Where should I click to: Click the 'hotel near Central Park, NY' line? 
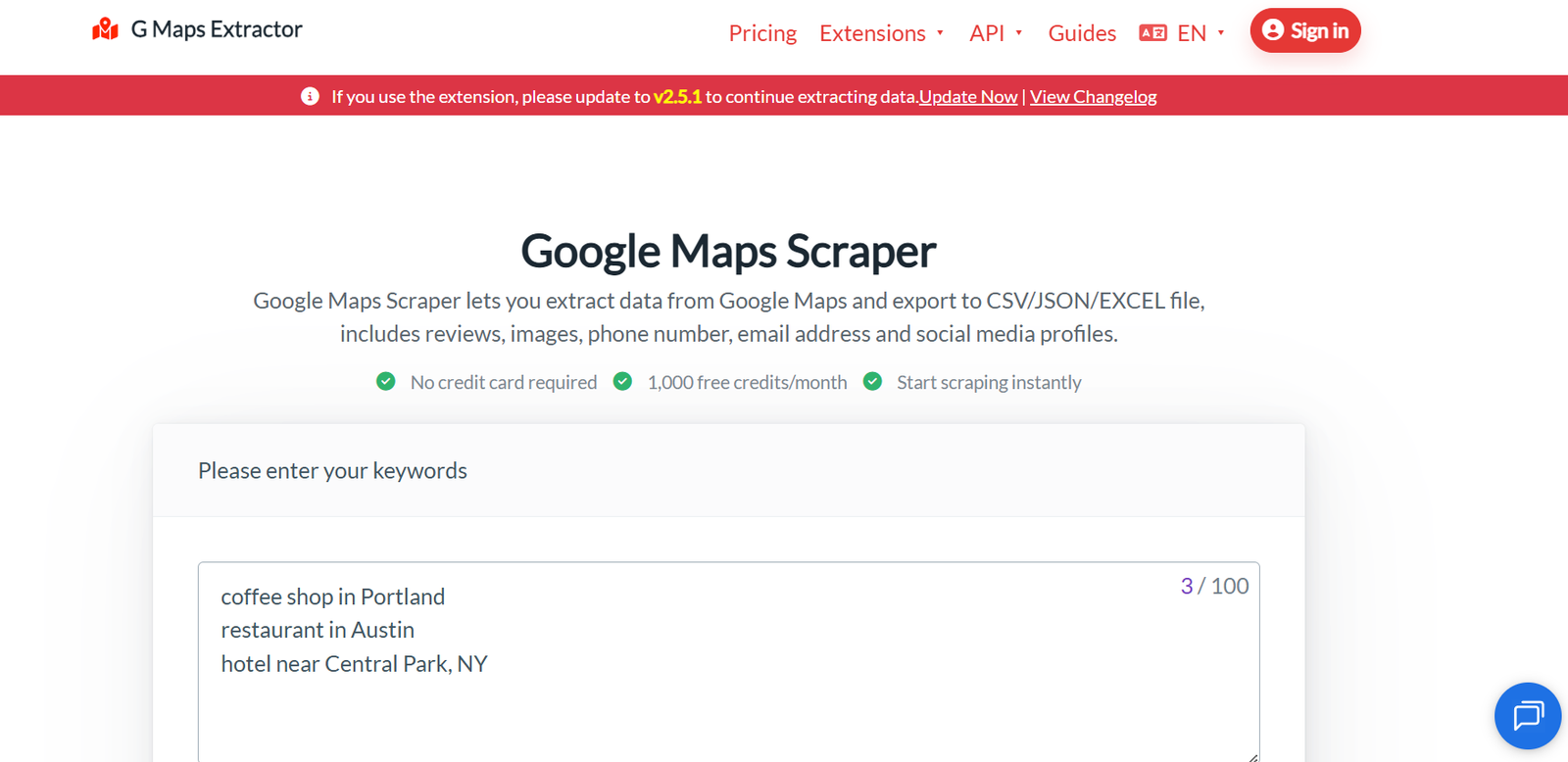pos(354,664)
